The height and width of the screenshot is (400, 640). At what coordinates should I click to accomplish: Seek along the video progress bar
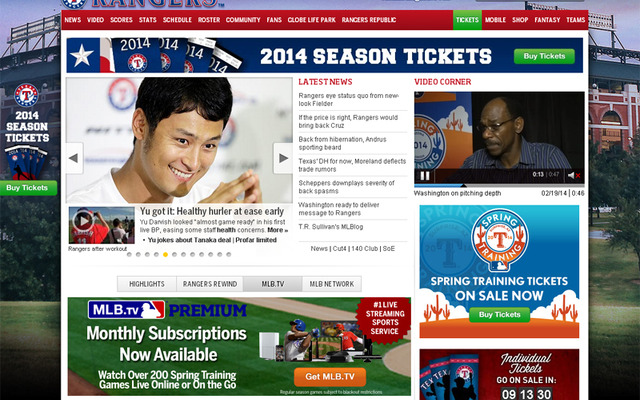(499, 185)
